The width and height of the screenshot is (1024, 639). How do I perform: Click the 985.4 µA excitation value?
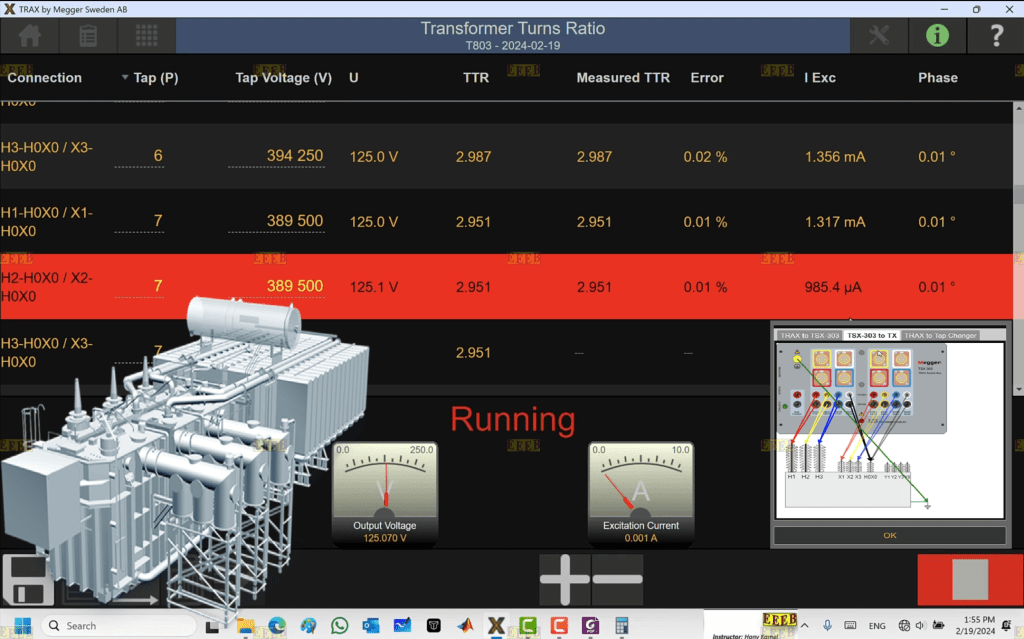833,287
